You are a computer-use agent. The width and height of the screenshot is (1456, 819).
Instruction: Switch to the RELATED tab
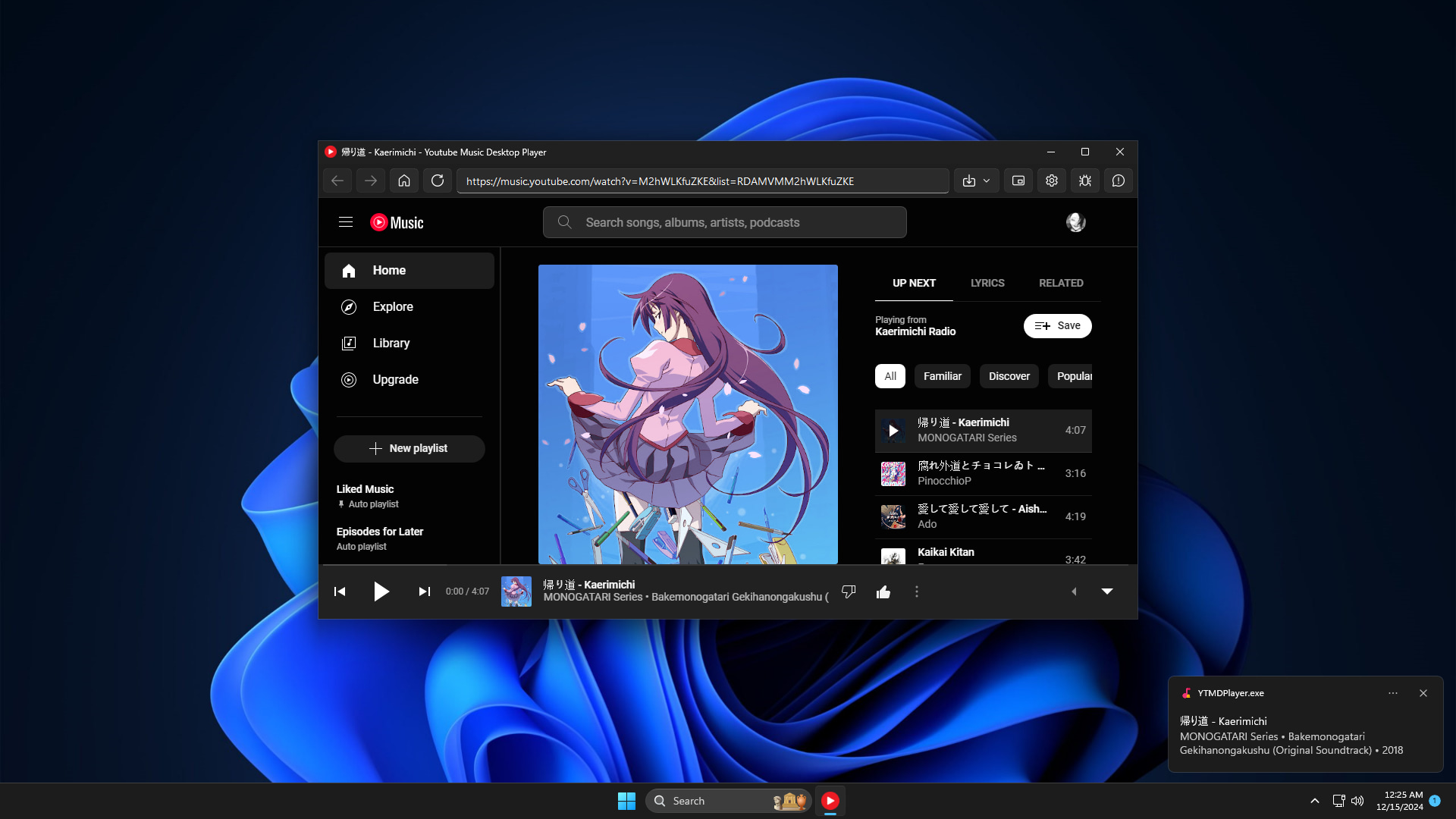[x=1061, y=283]
